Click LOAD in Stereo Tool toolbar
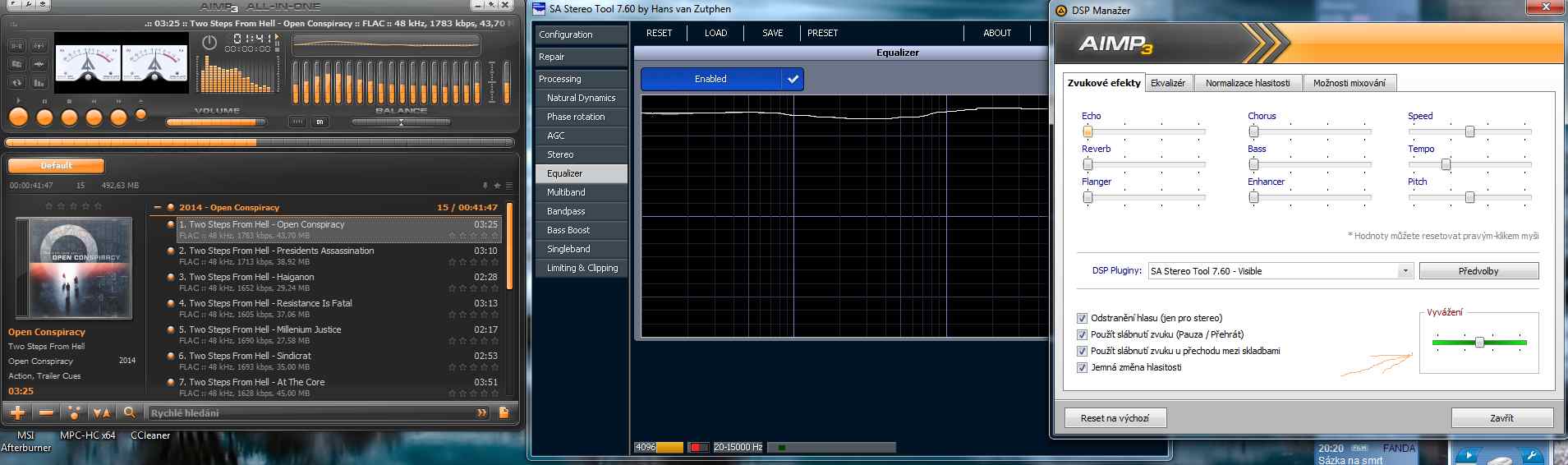The image size is (1568, 465). tap(715, 33)
